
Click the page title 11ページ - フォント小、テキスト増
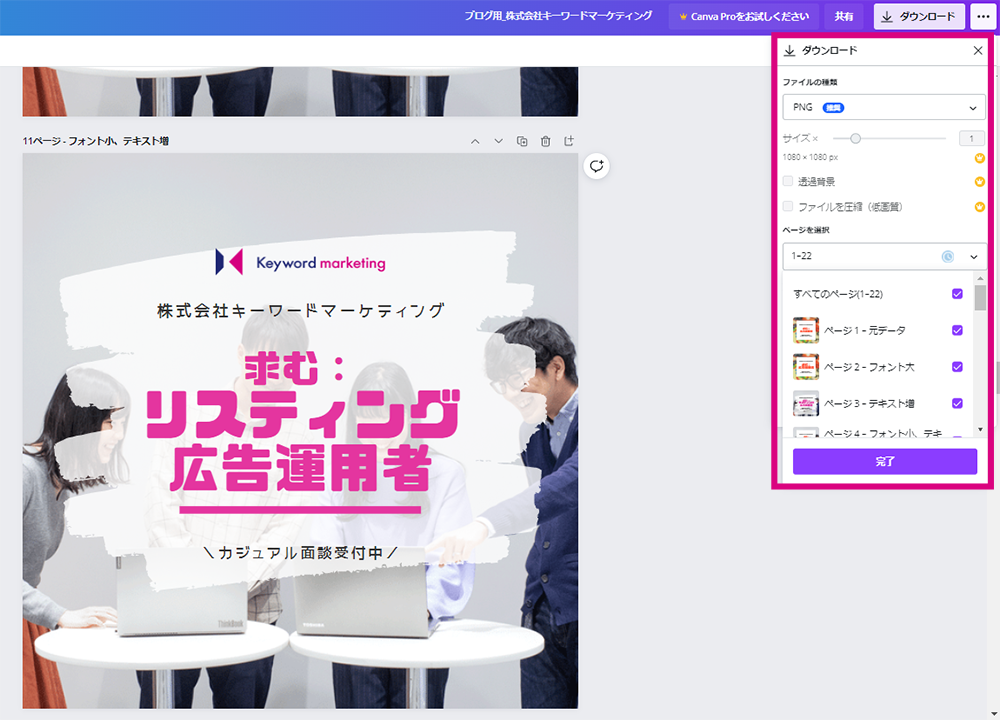[x=96, y=141]
